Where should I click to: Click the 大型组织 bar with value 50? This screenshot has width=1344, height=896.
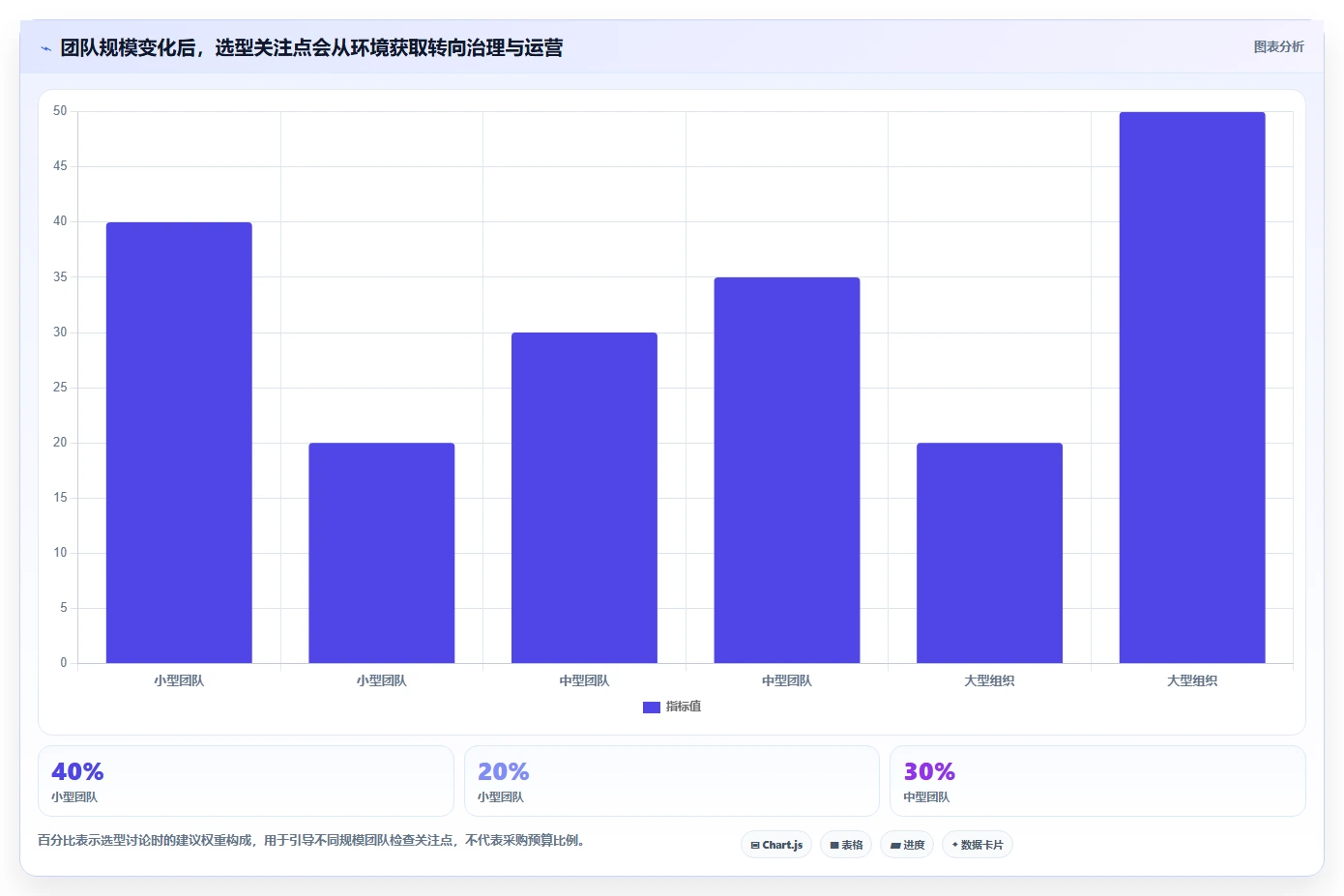click(1192, 388)
